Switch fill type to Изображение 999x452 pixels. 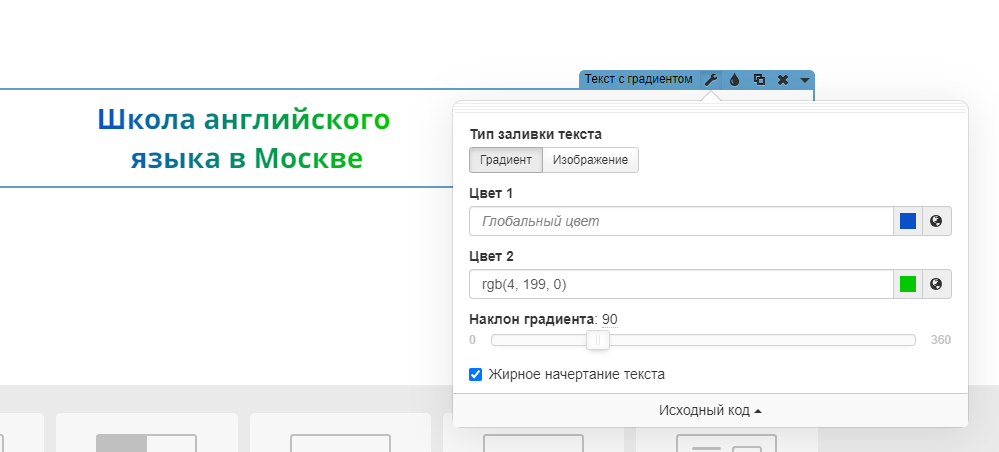point(590,160)
